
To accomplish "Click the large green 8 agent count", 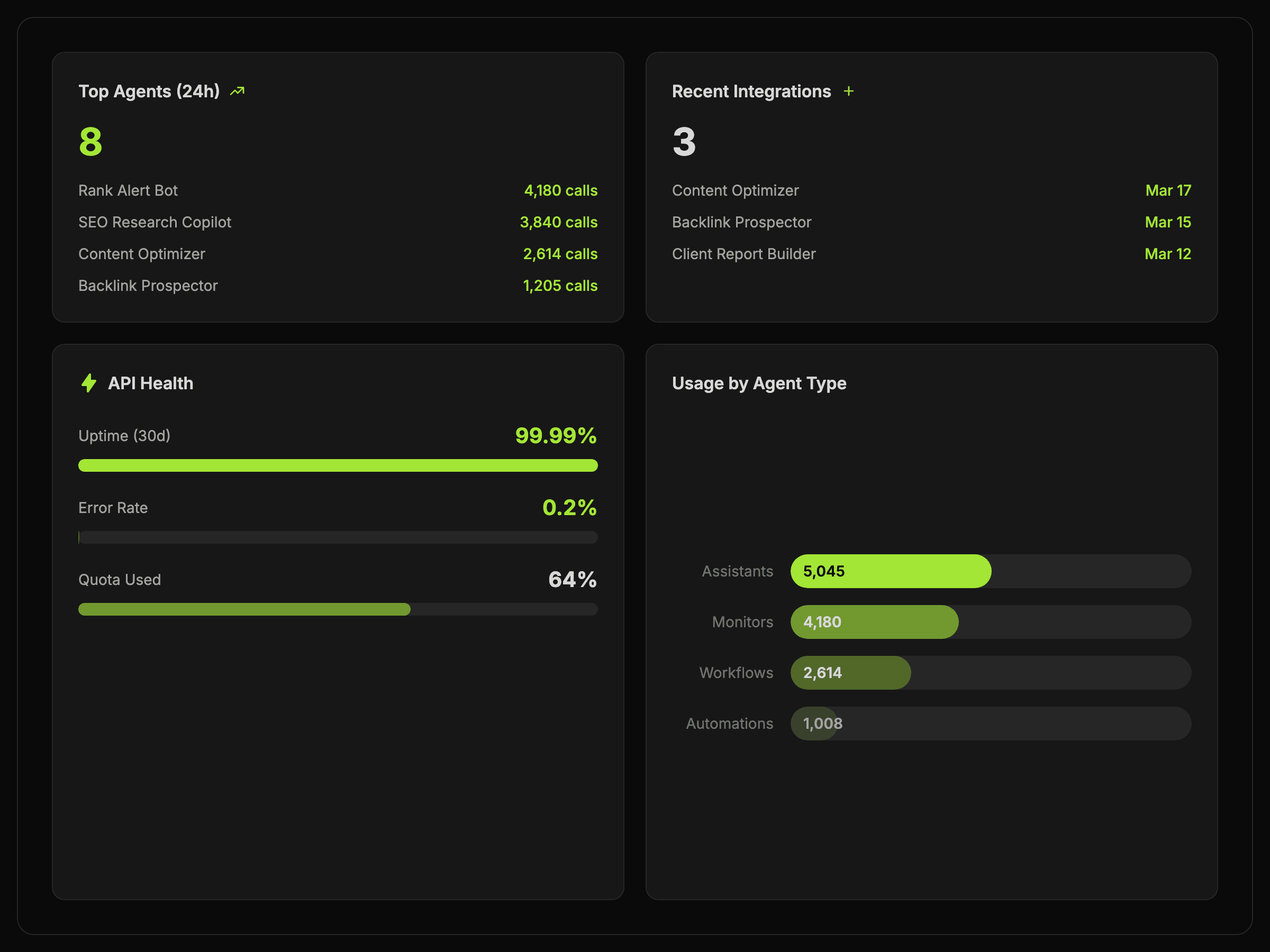I will click(90, 142).
